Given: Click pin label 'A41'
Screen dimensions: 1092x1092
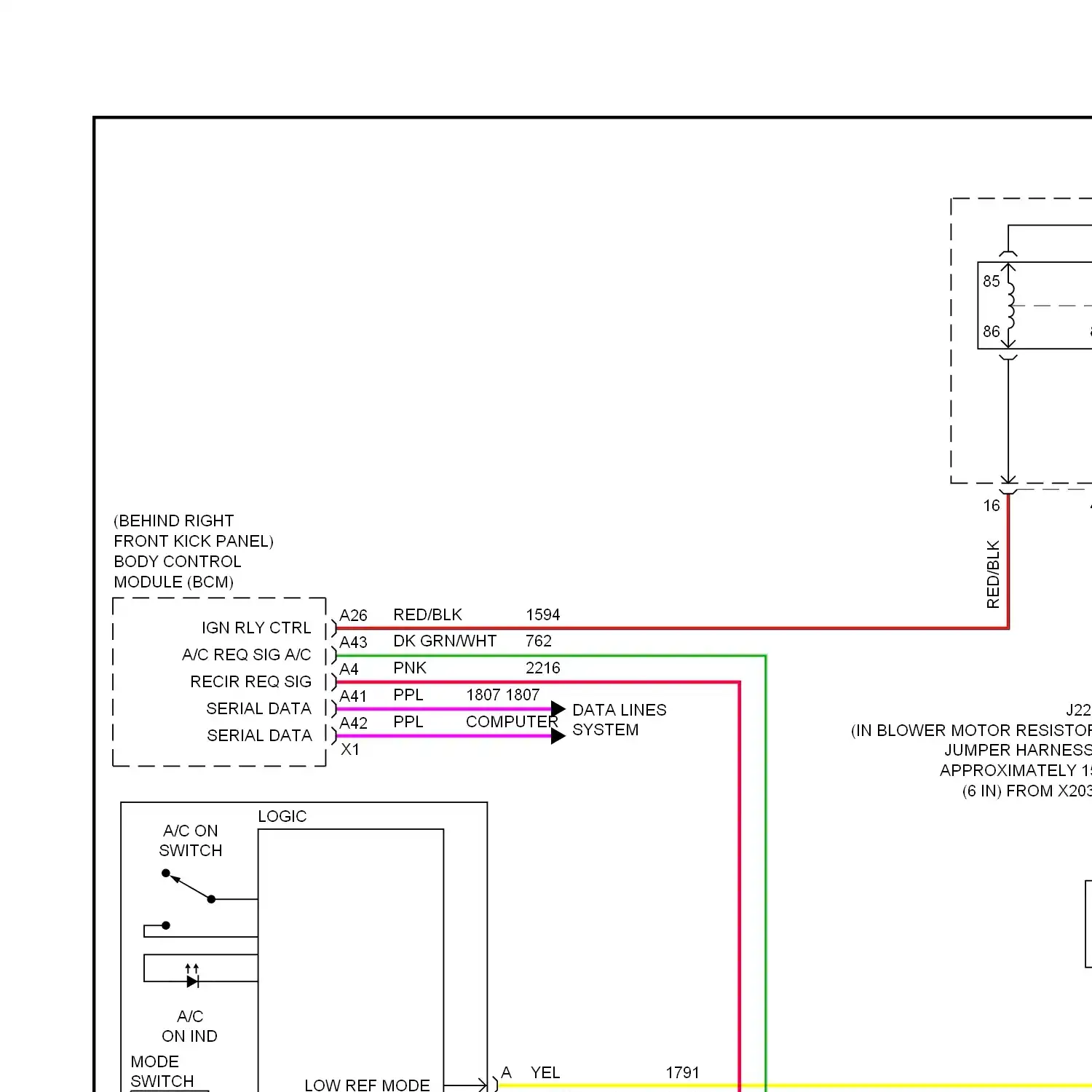Looking at the screenshot, I should (x=353, y=696).
